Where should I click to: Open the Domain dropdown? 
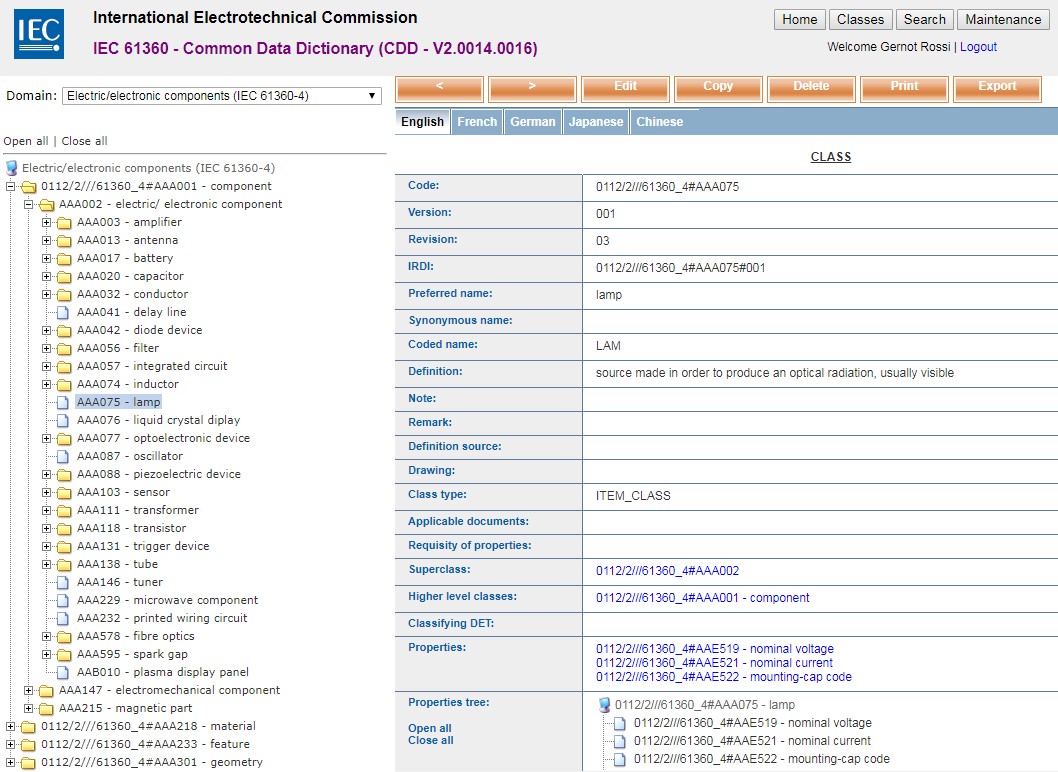coord(221,96)
